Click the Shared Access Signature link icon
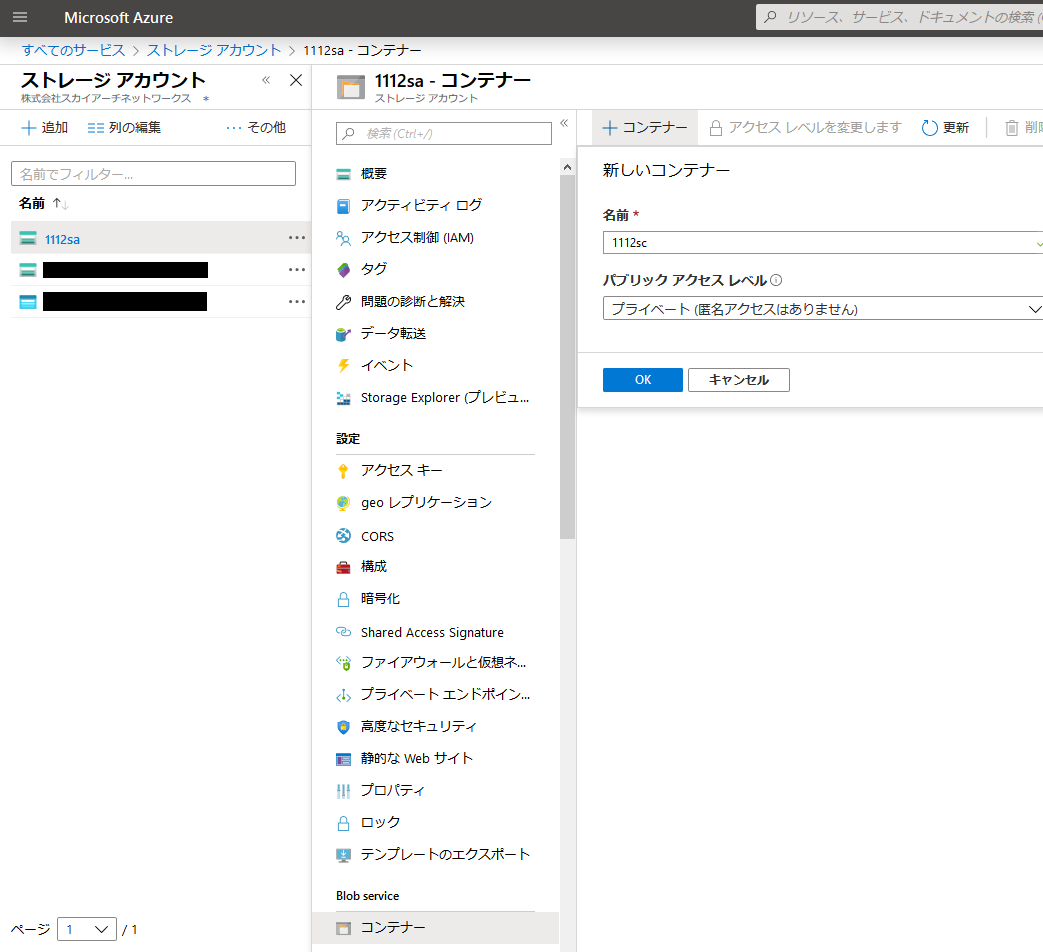 (x=343, y=632)
